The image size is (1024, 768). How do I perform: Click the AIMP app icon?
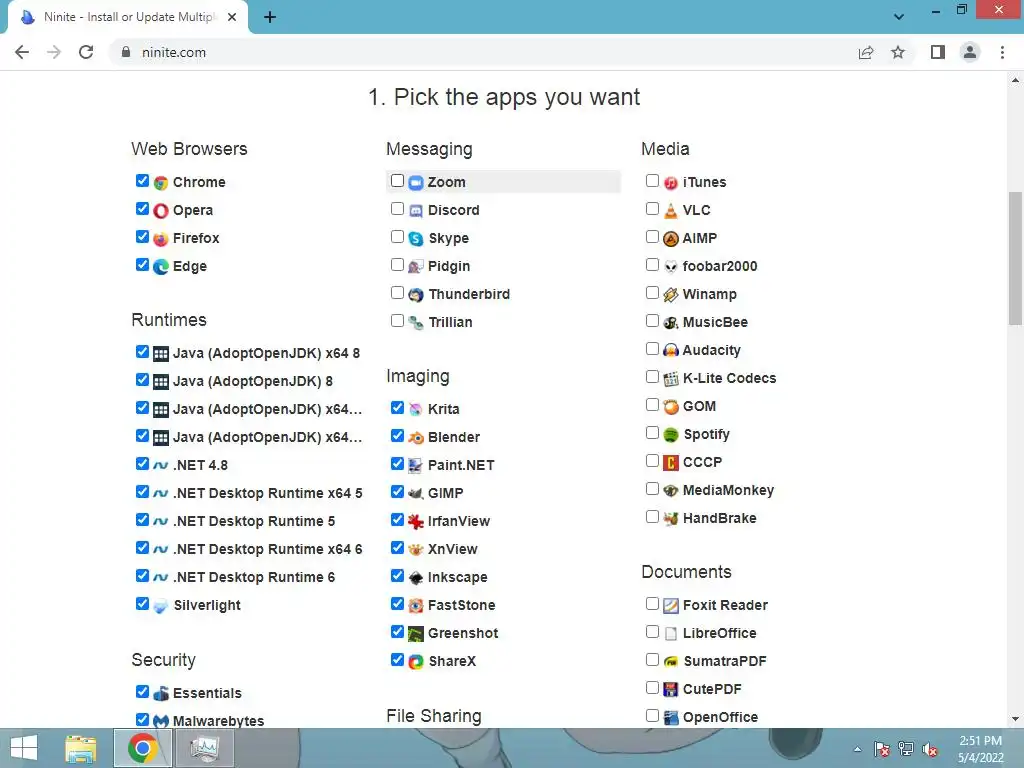coord(671,239)
